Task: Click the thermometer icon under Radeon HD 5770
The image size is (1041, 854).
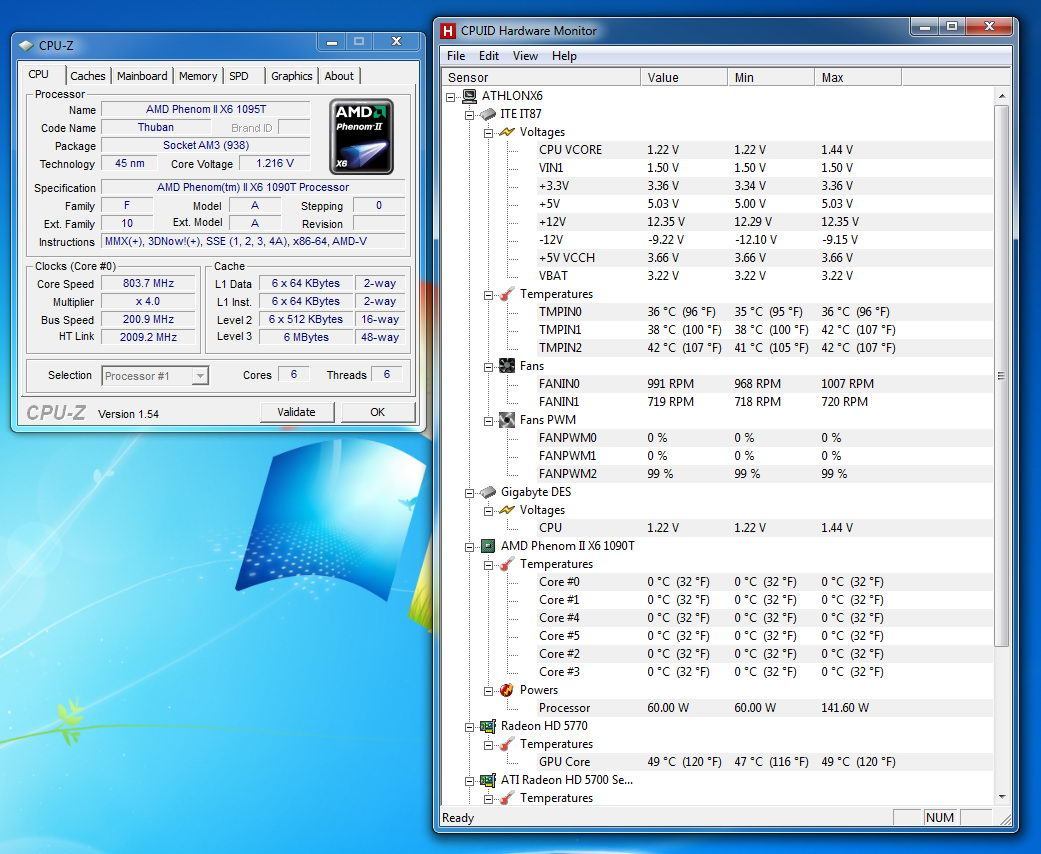Action: [507, 744]
